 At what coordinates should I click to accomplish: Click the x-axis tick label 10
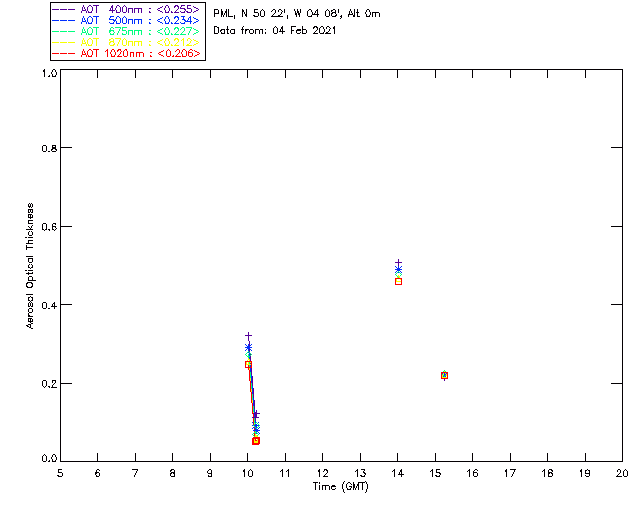(x=247, y=473)
